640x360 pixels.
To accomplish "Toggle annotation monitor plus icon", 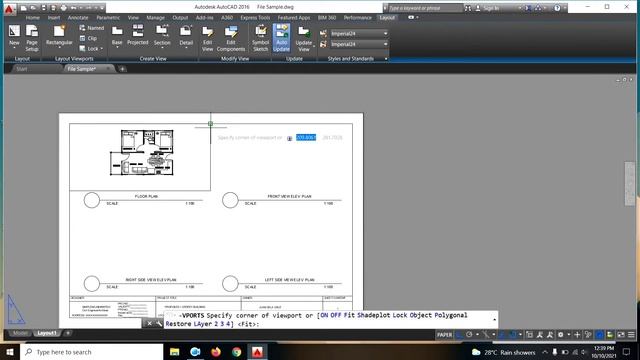I will click(x=577, y=335).
